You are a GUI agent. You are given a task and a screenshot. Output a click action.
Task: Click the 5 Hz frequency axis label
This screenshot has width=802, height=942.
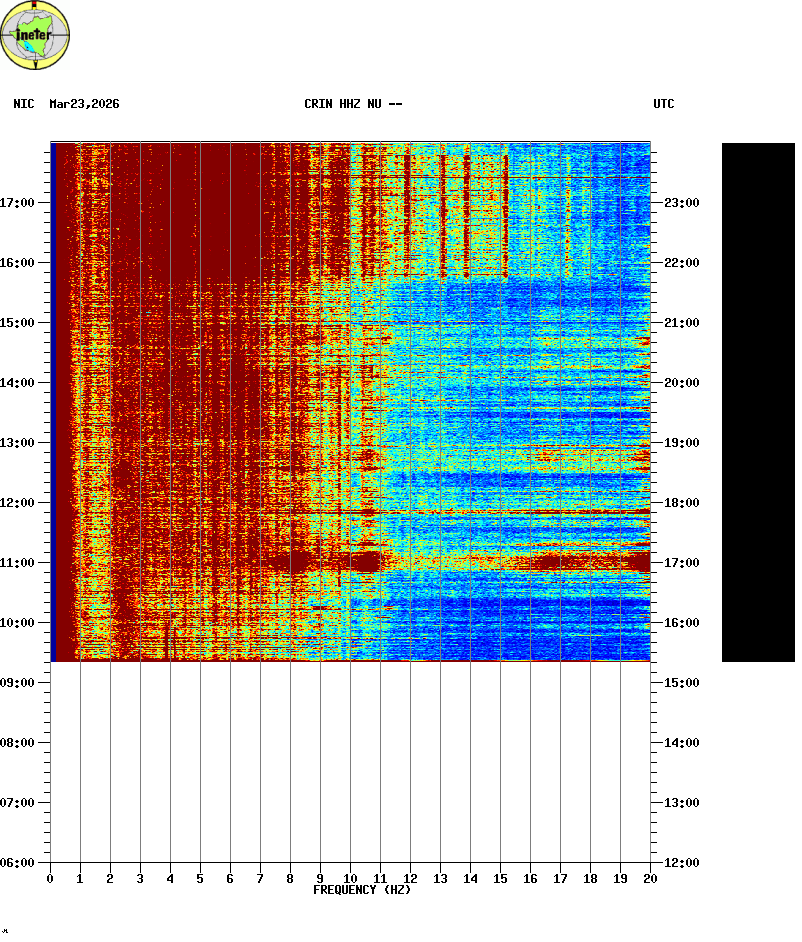coord(200,879)
